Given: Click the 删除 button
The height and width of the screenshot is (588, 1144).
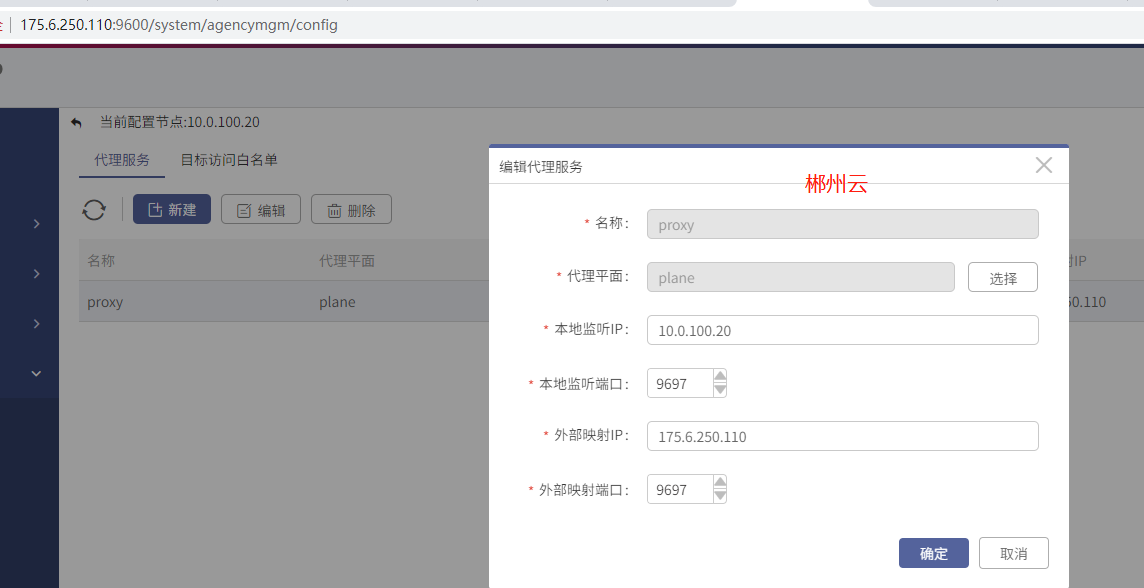Looking at the screenshot, I should tap(352, 210).
